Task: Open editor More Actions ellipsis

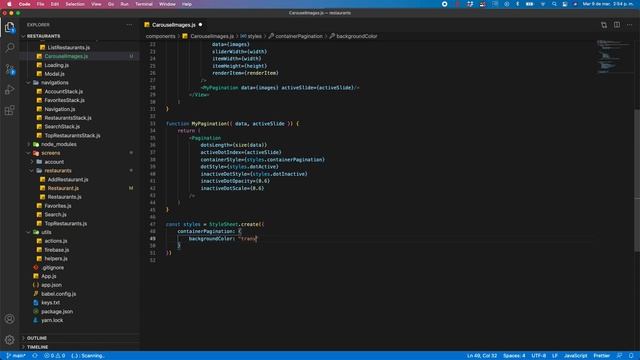Action: 630,25
